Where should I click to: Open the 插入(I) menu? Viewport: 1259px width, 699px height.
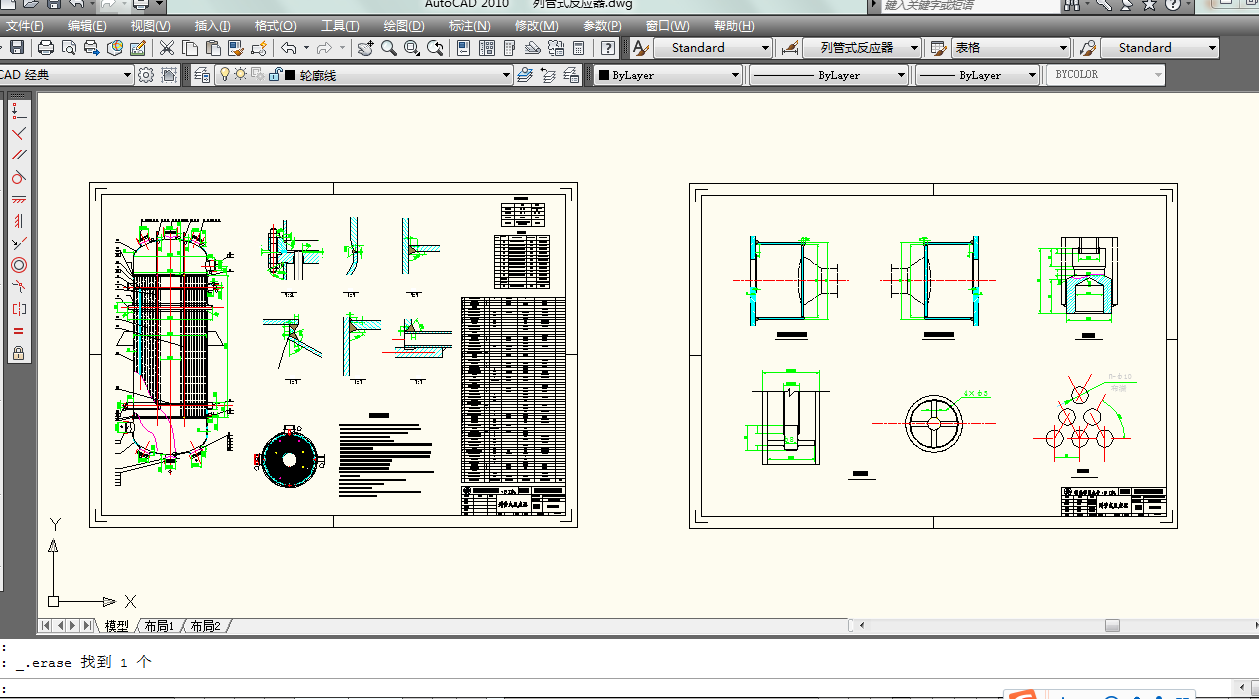click(212, 26)
